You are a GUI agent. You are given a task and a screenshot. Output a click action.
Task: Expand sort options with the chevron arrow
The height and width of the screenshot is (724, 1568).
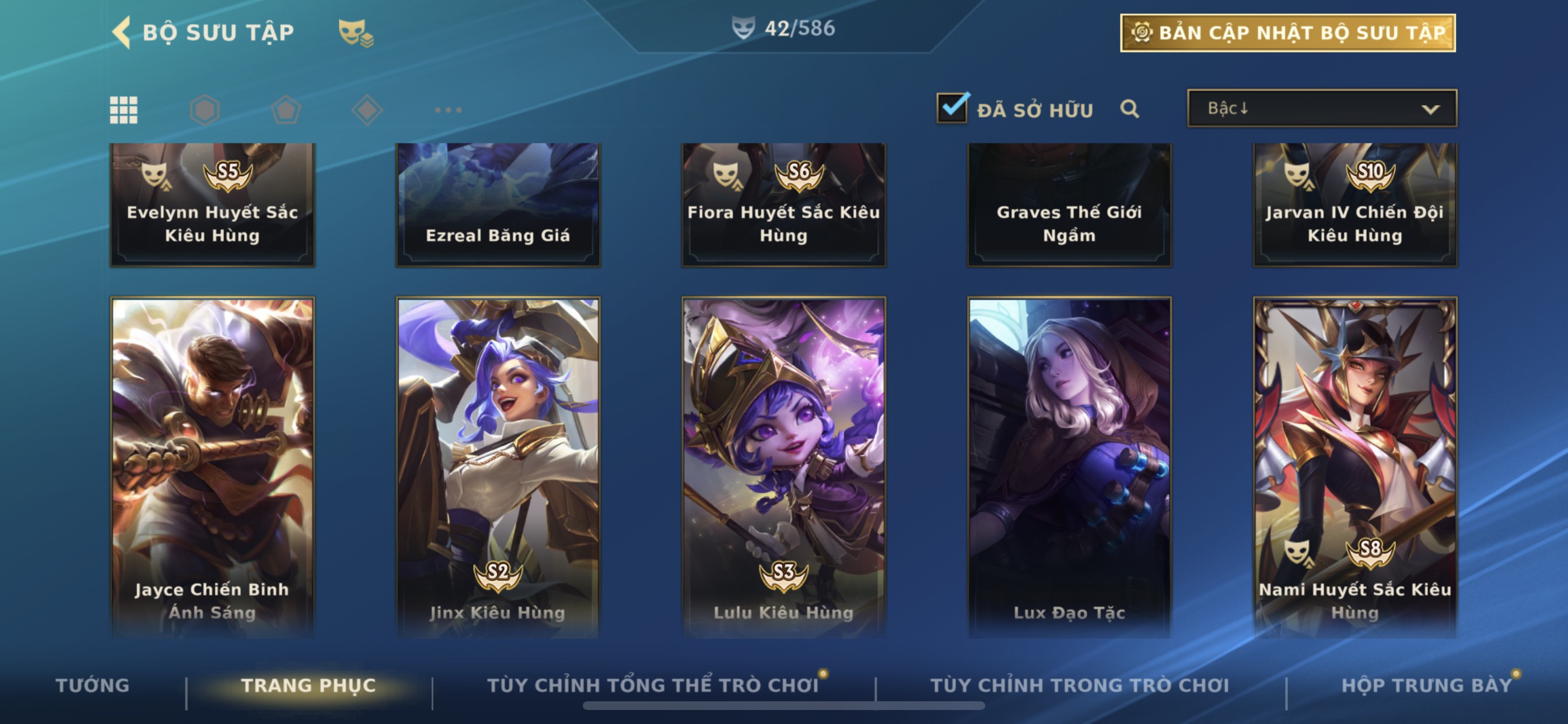1430,110
